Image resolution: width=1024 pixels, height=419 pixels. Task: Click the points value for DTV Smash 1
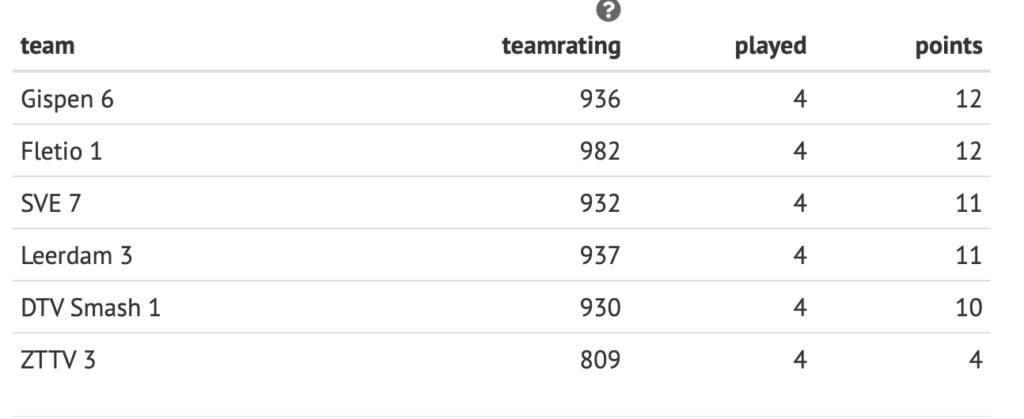(970, 307)
